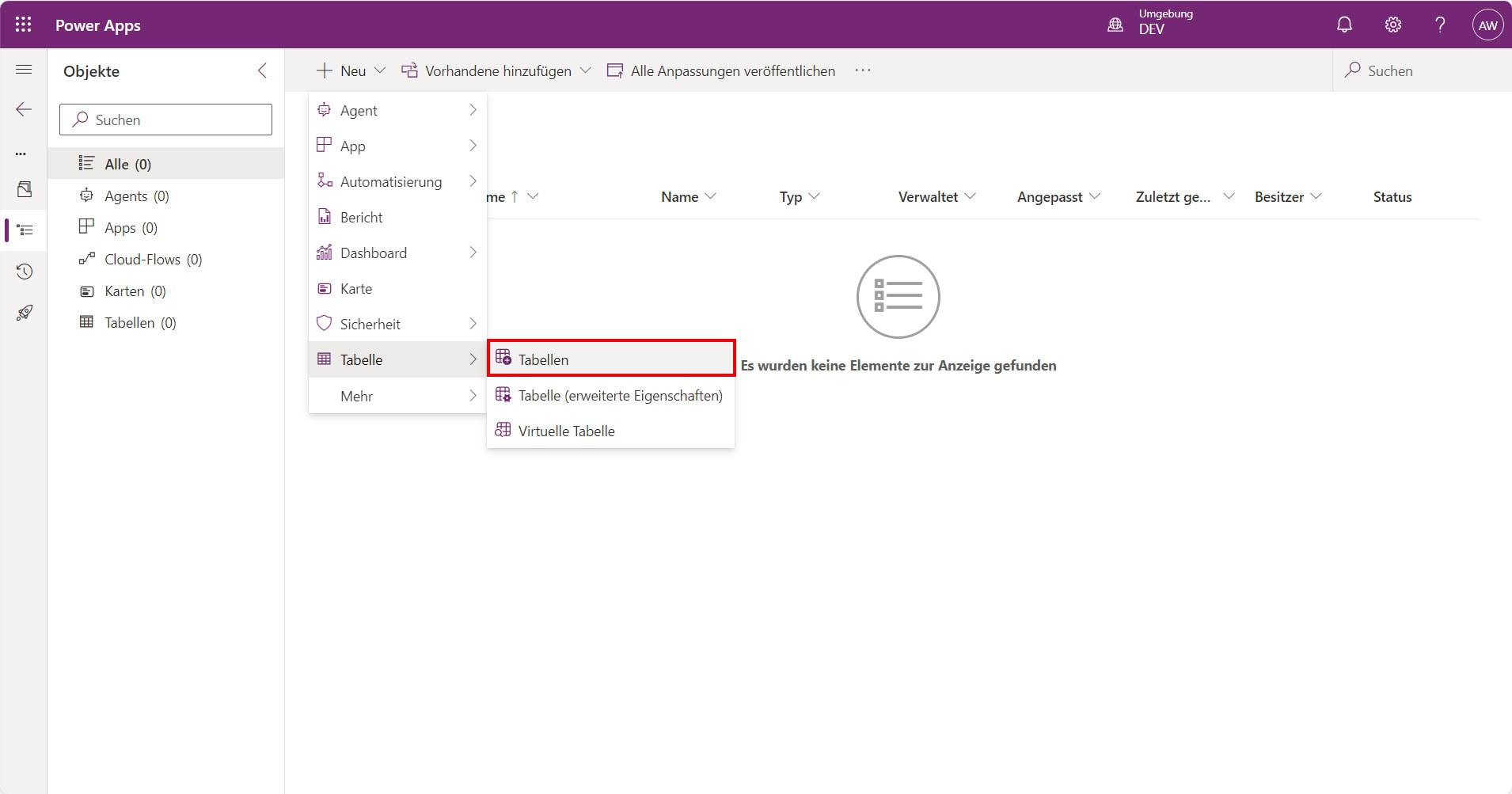
Task: Open help question mark icon
Action: [1441, 25]
